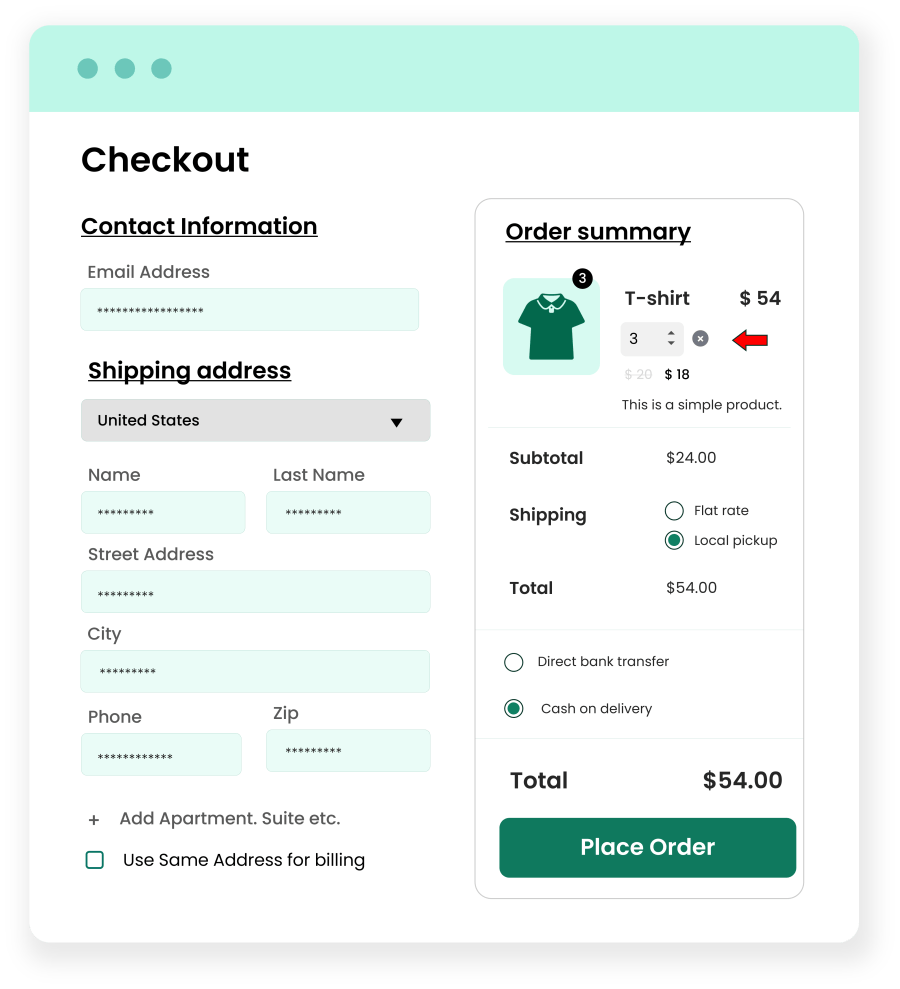Choose Direct bank transfer payment
900x989 pixels.
(514, 662)
